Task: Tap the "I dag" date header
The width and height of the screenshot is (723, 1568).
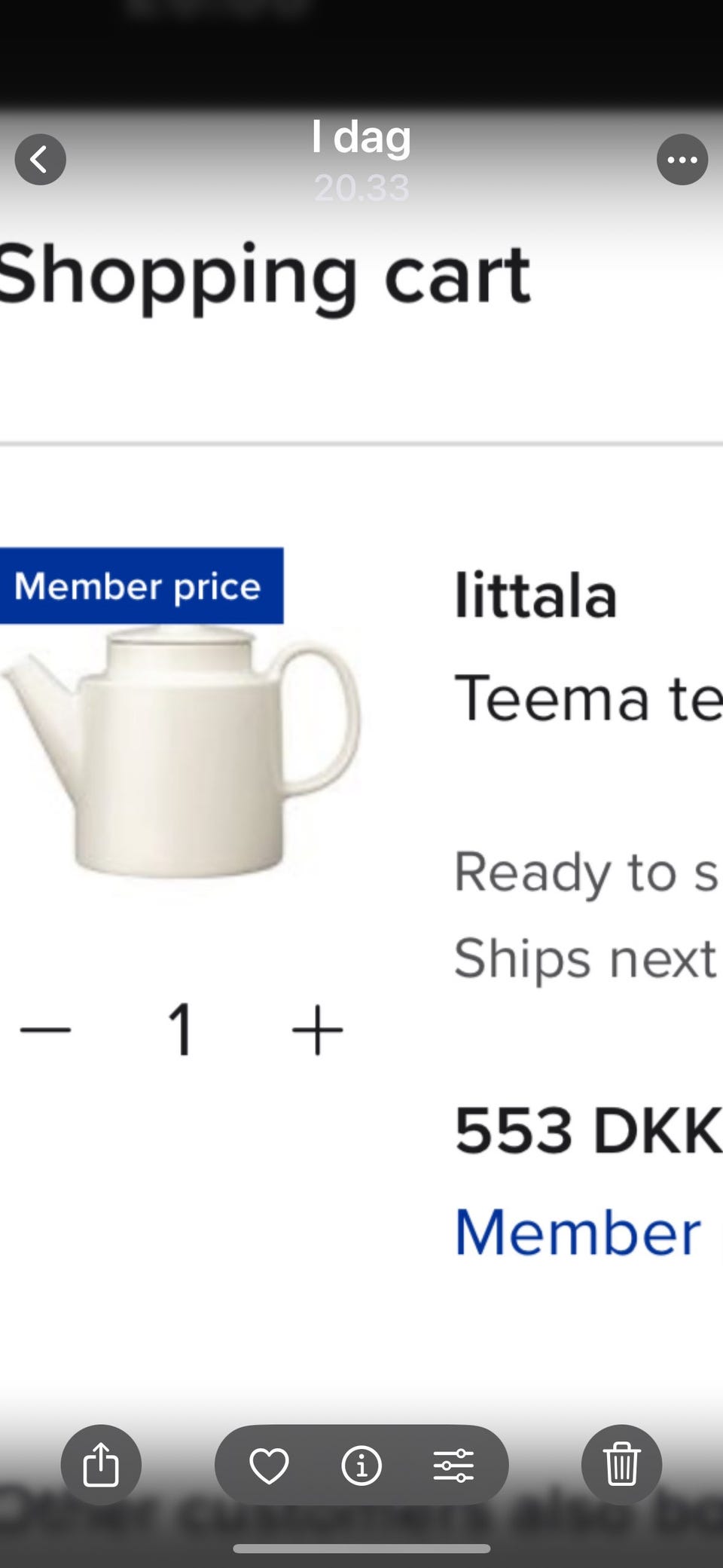Action: coord(361,137)
